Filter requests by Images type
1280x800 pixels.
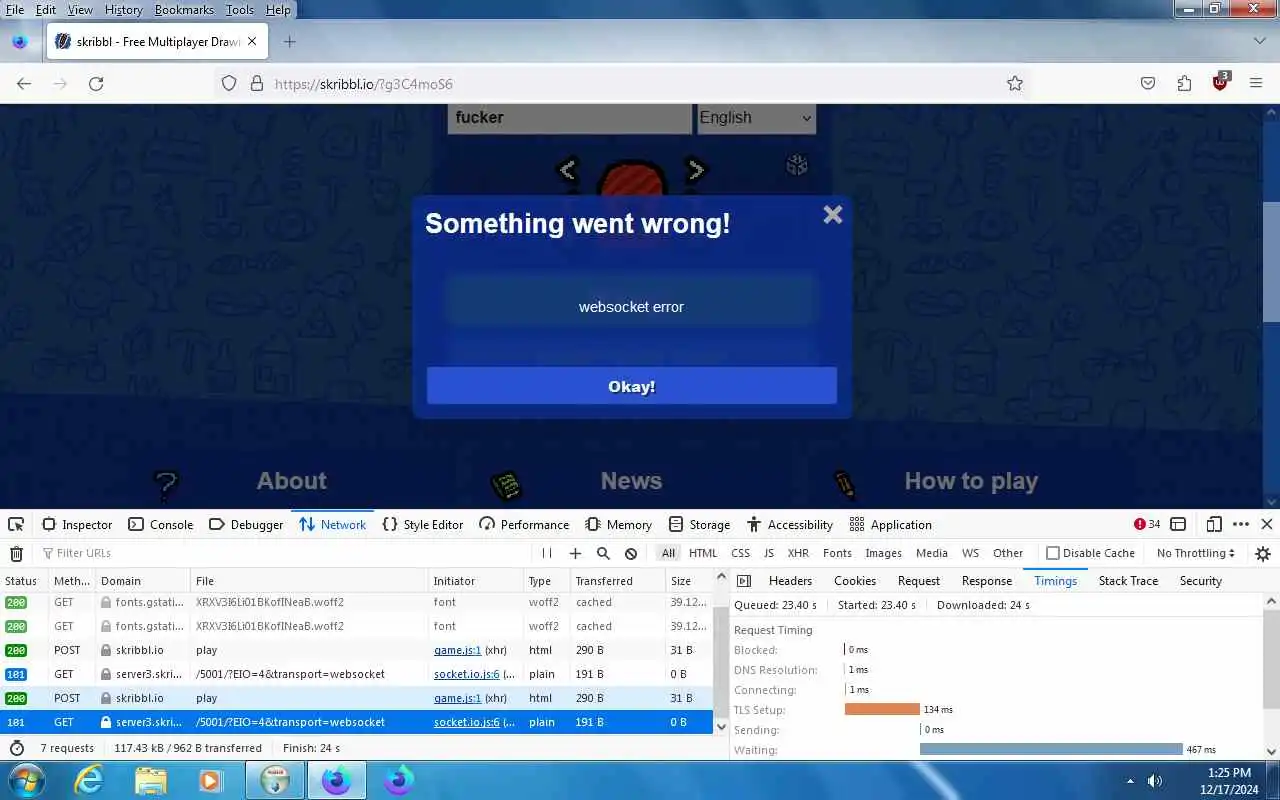[883, 553]
